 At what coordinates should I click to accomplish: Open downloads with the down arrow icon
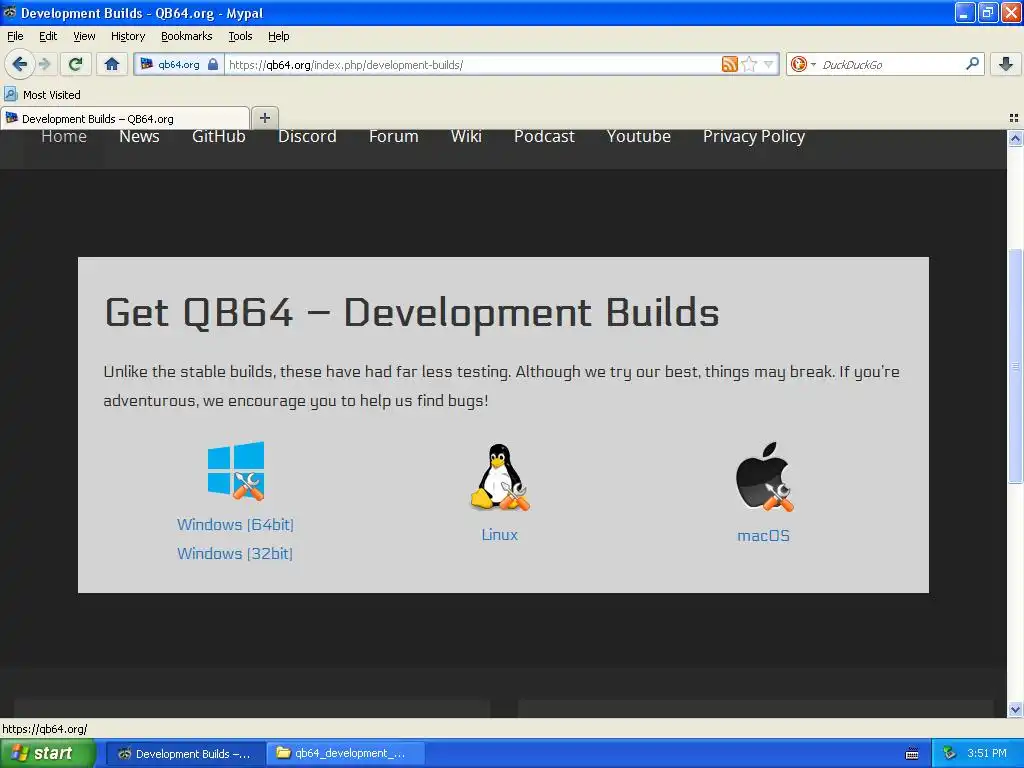click(1006, 64)
